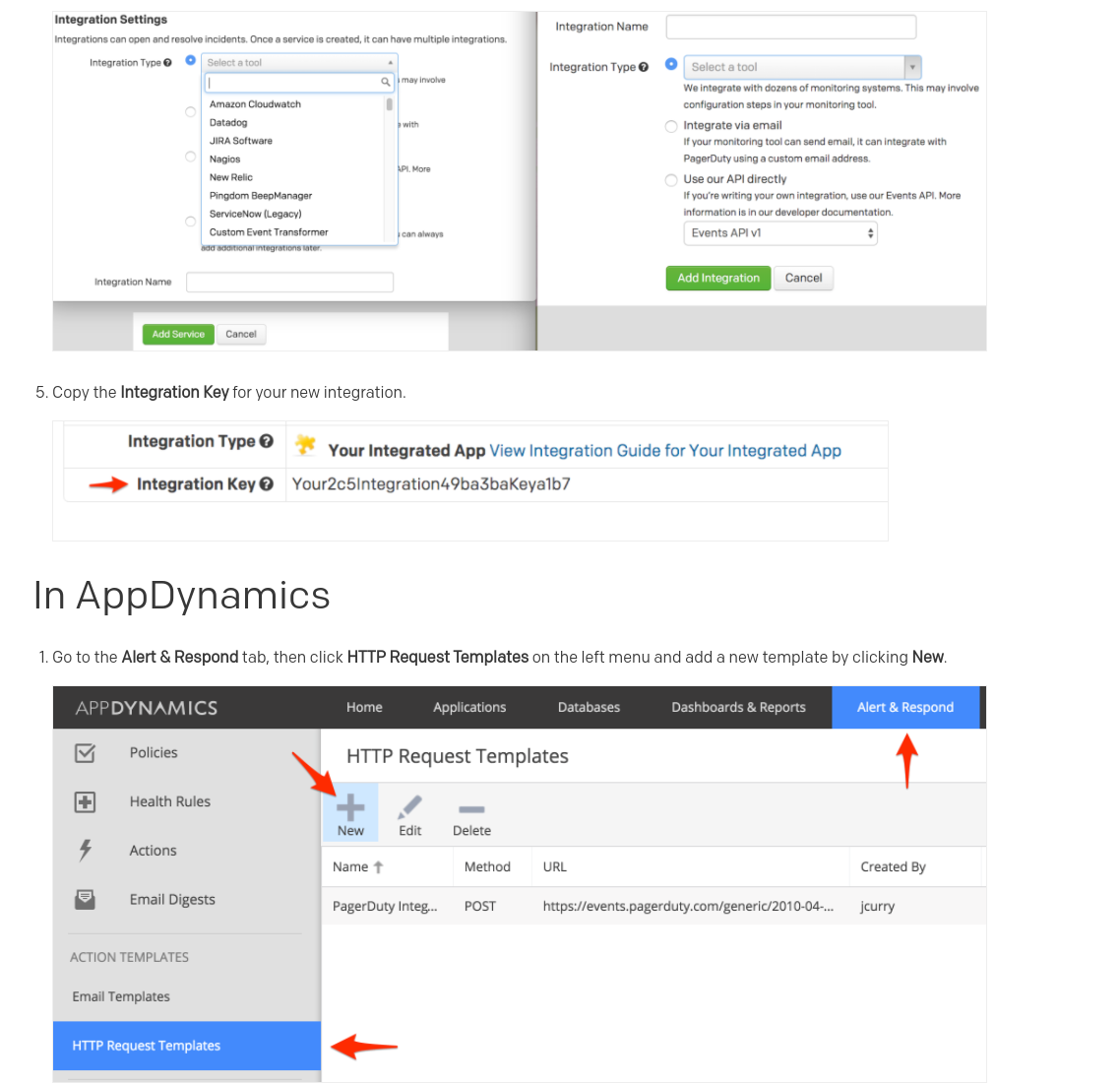1120x1085 pixels.
Task: Click the Add Integration button
Action: point(717,278)
